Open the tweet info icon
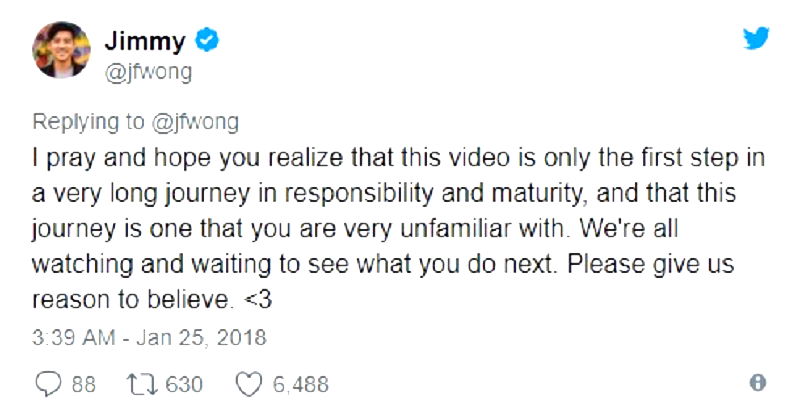Viewport: 800px width, 410px height. coord(757,383)
